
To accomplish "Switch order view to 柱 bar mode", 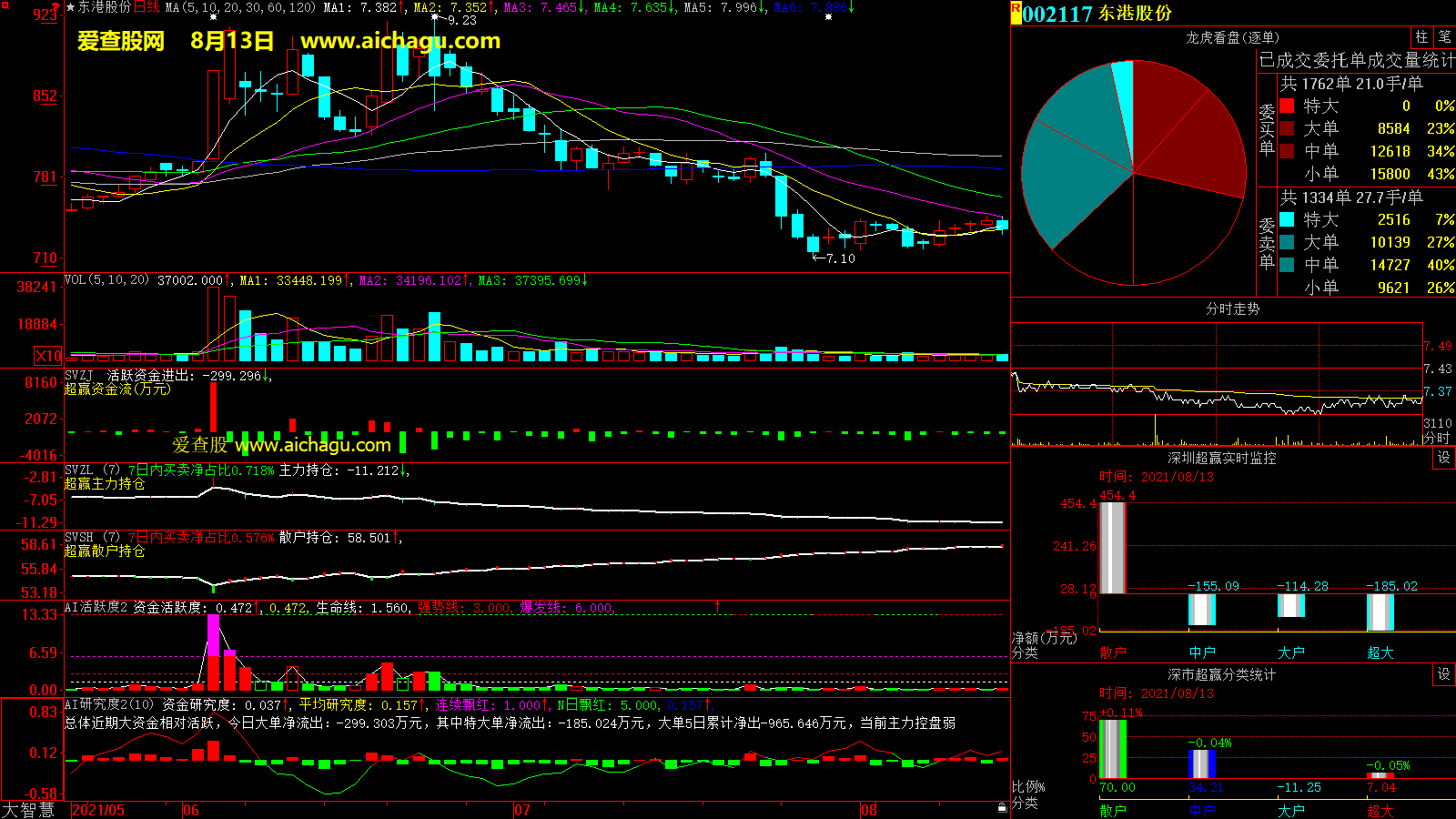I will tap(1421, 37).
